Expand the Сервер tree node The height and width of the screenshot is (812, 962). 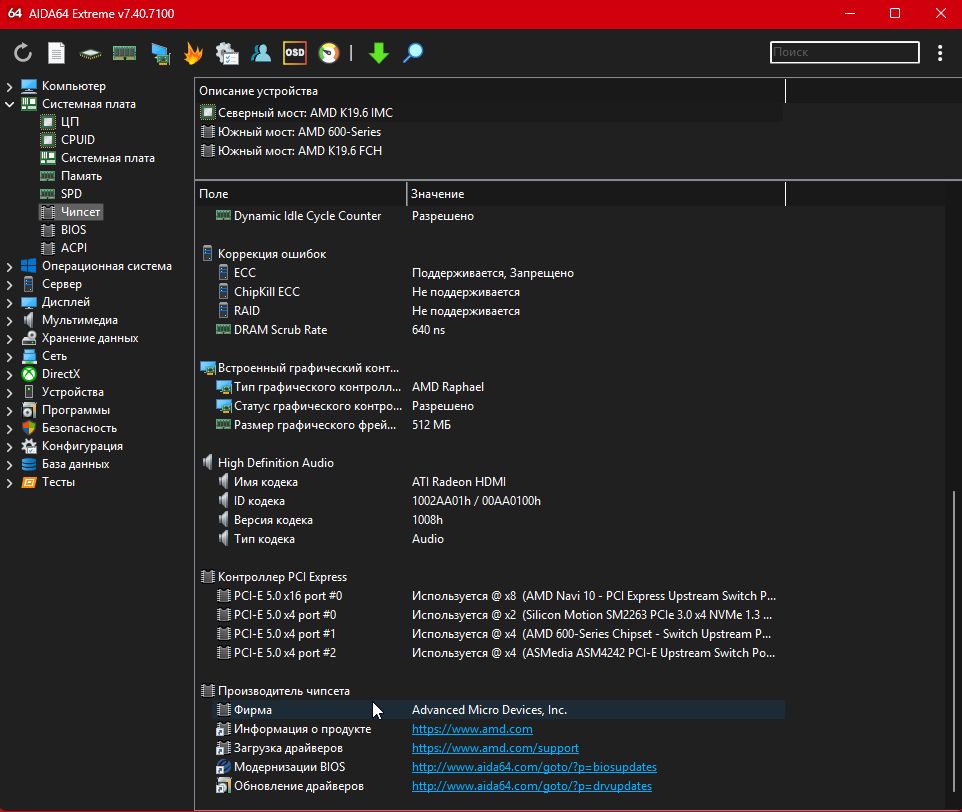9,285
